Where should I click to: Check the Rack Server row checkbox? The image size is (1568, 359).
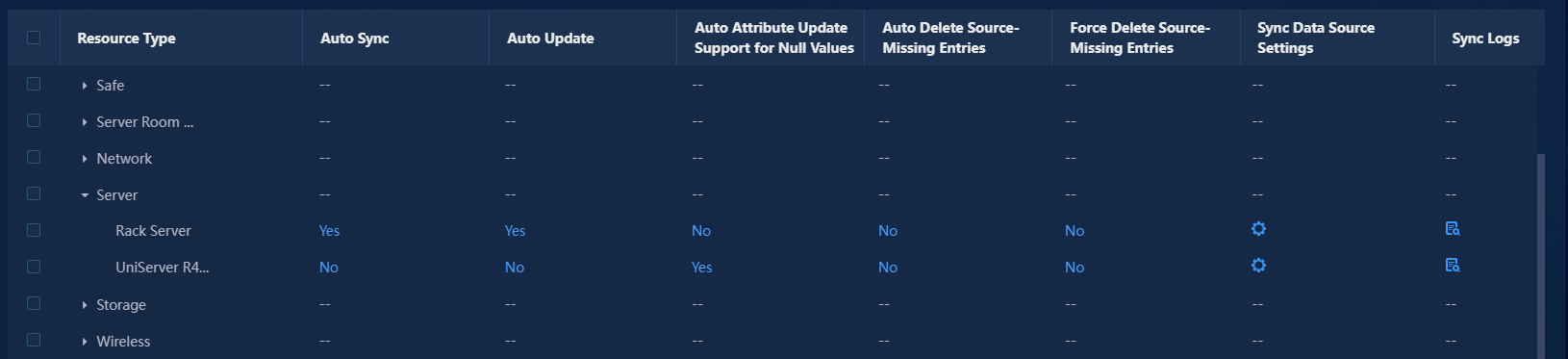[34, 230]
